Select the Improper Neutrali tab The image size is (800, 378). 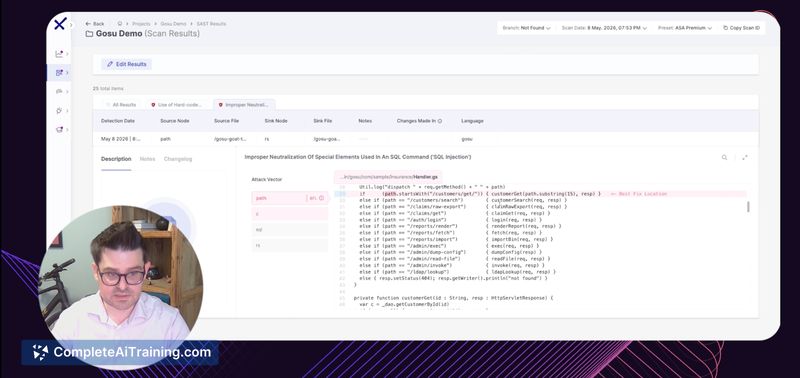tap(244, 105)
